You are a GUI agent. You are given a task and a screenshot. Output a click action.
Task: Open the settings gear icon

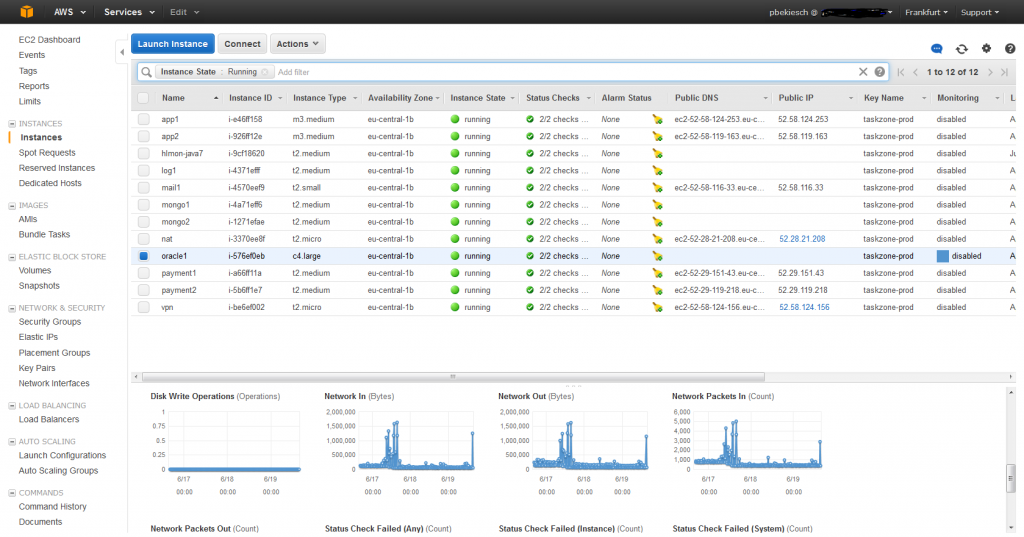click(986, 48)
